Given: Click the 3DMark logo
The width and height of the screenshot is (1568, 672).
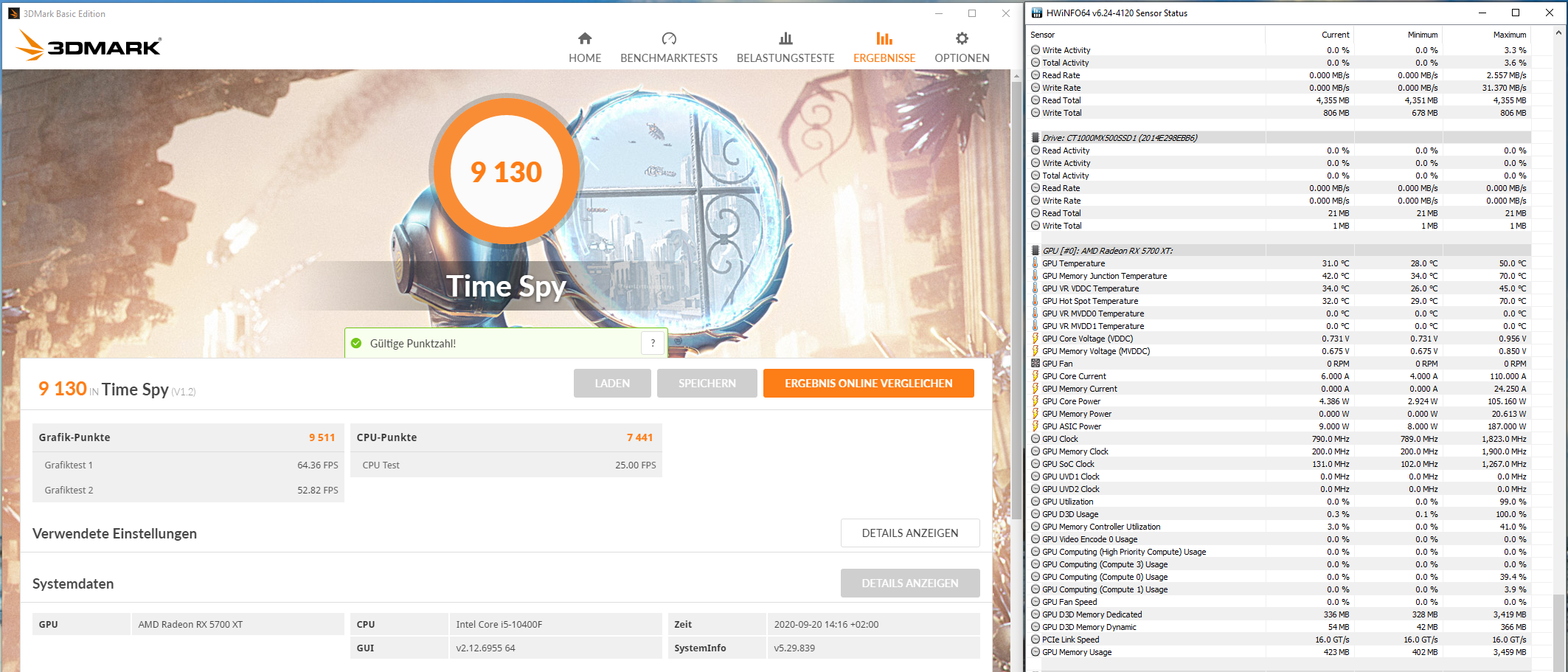Looking at the screenshot, I should [x=89, y=46].
